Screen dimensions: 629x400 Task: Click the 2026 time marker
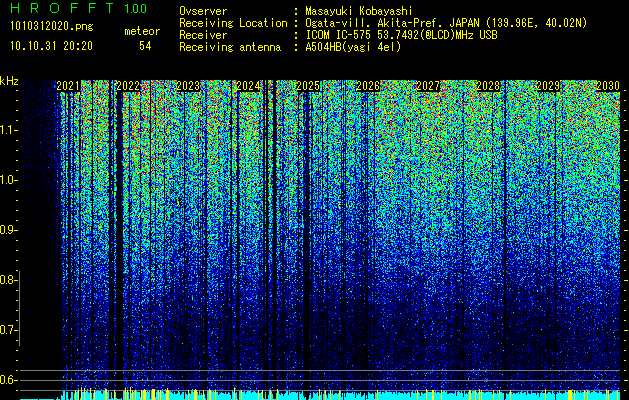pyautogui.click(x=368, y=86)
